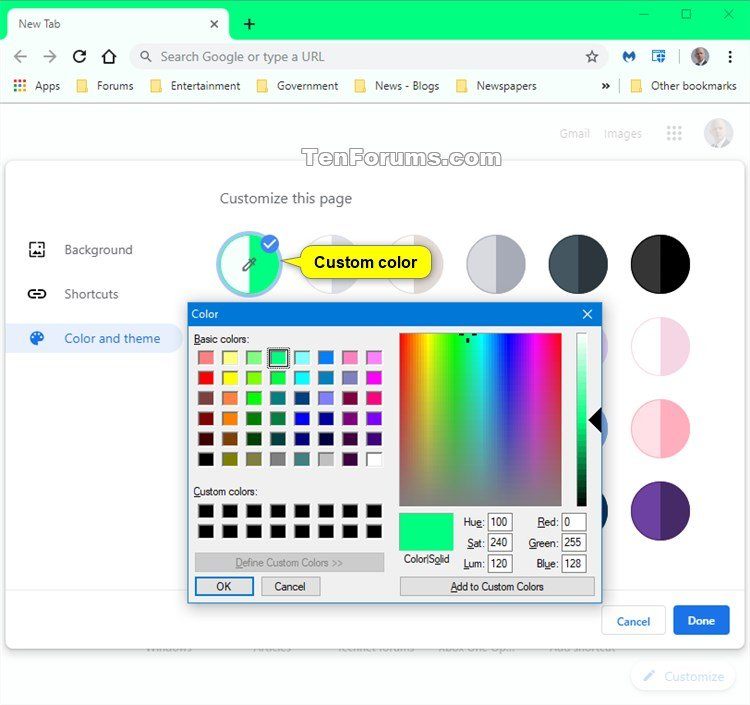
Task: Open the Gmail link
Action: (574, 133)
